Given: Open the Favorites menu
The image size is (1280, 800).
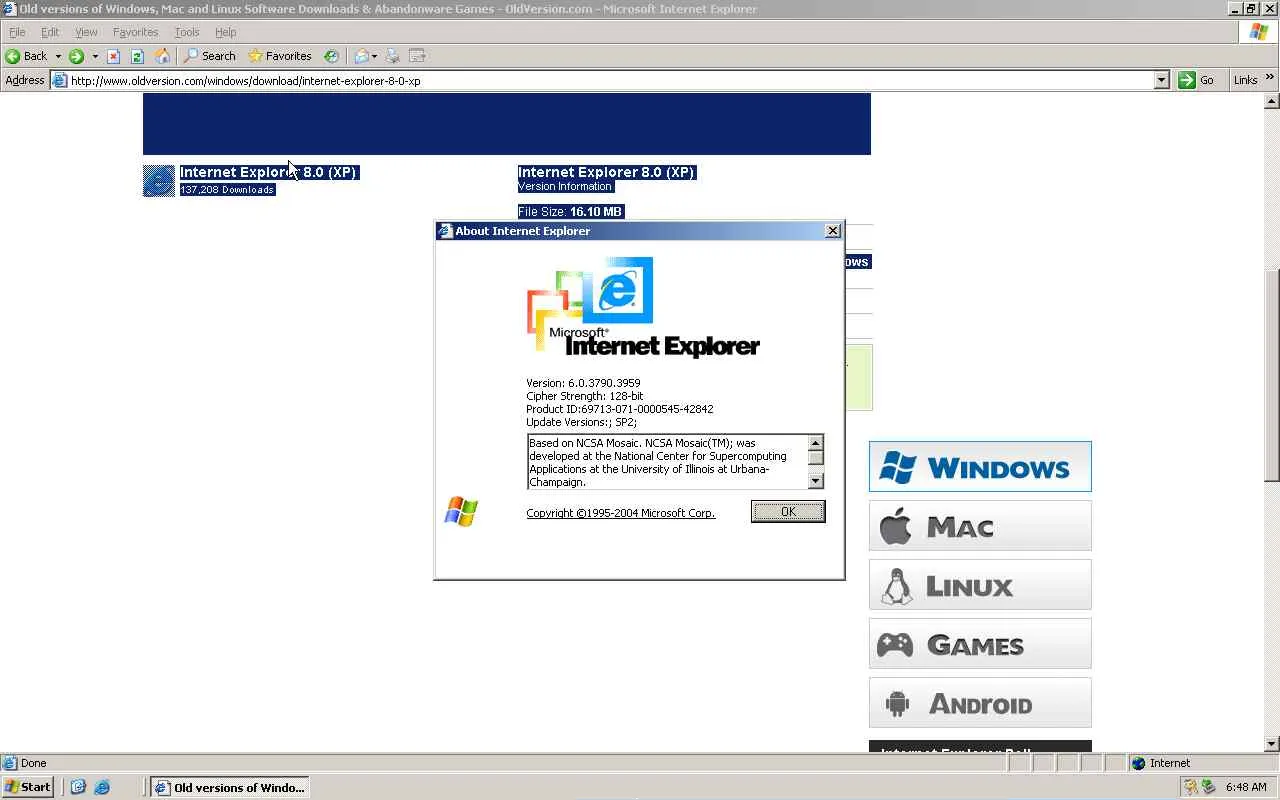Looking at the screenshot, I should point(135,32).
